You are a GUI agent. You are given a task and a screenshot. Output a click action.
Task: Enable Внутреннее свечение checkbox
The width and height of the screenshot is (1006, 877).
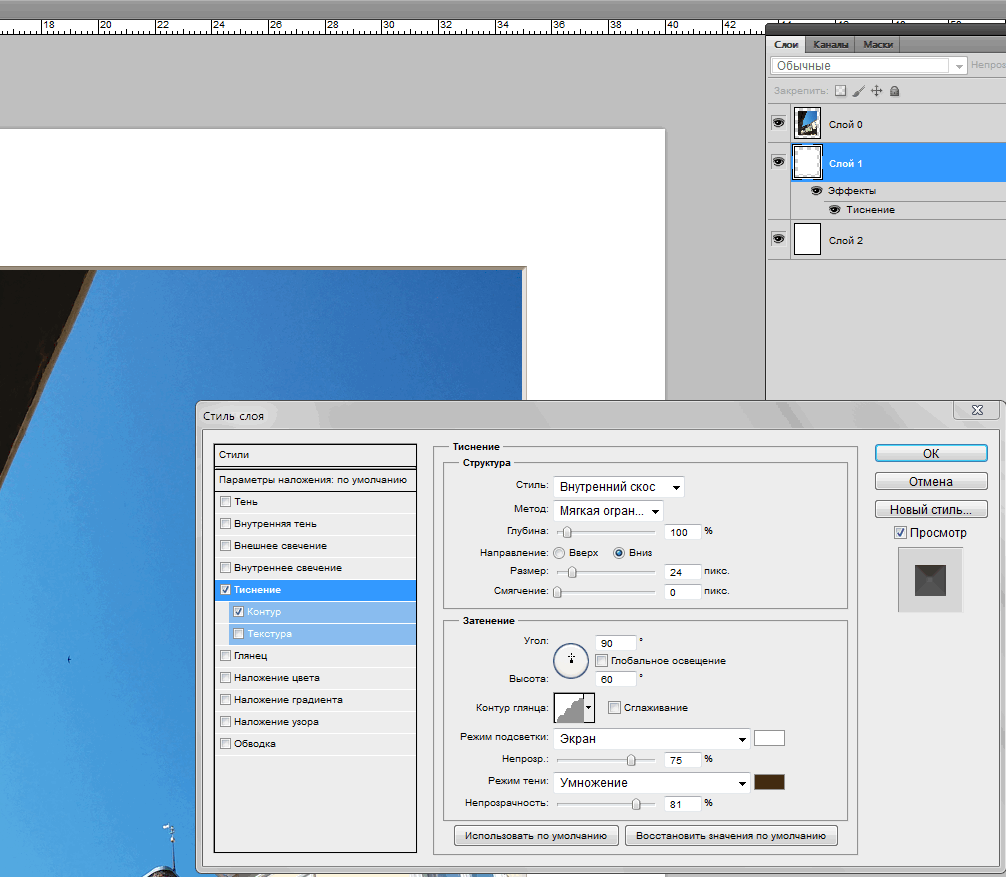tap(225, 568)
